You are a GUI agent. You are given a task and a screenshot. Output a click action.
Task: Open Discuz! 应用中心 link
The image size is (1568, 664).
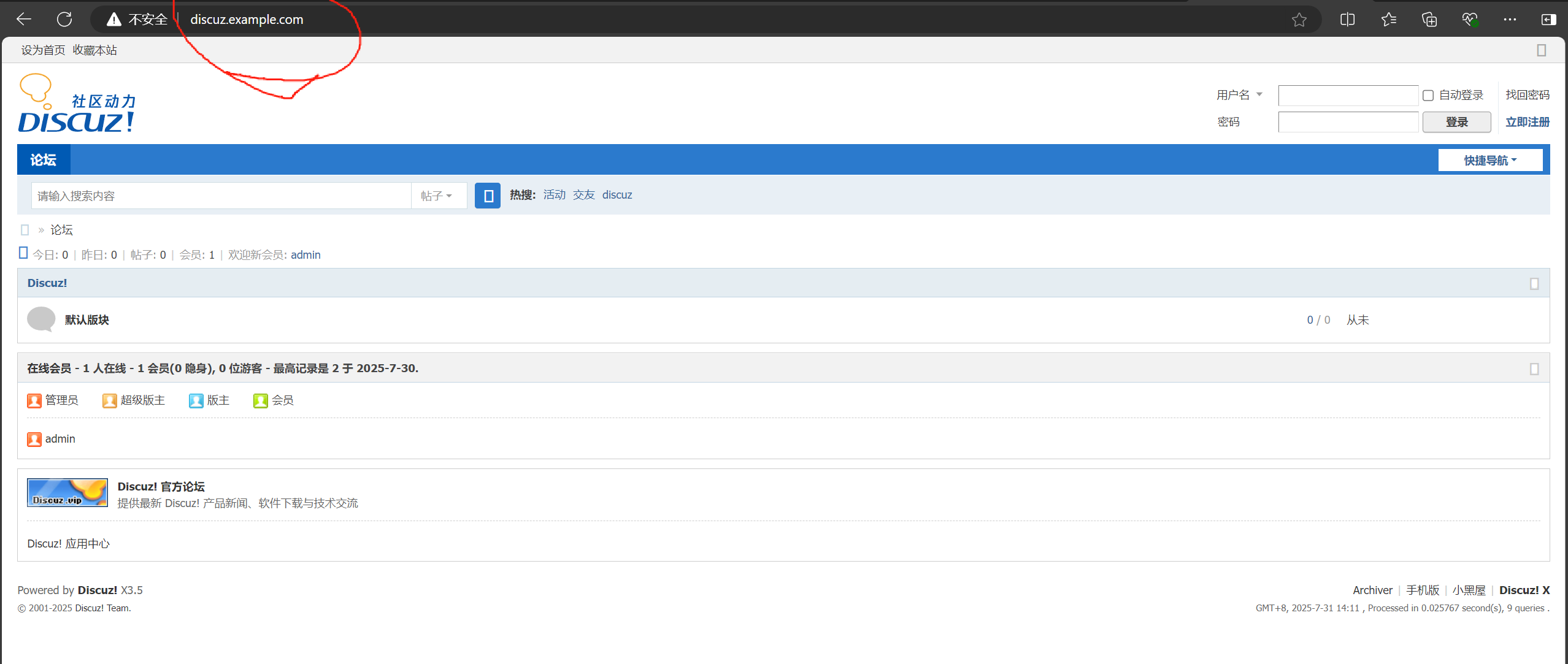69,544
